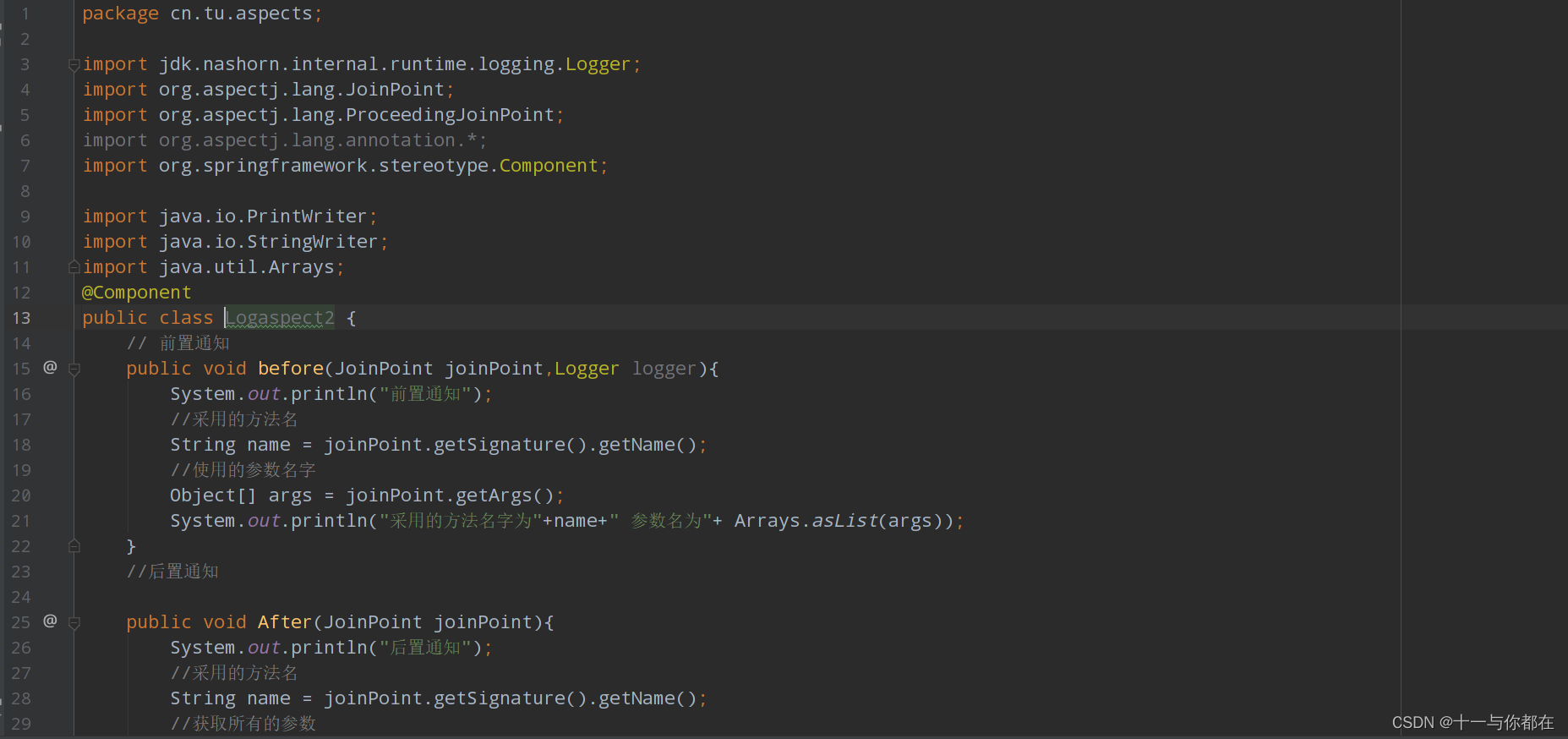Click Object[] args declaration on line 20
The width and height of the screenshot is (1568, 739).
click(241, 495)
